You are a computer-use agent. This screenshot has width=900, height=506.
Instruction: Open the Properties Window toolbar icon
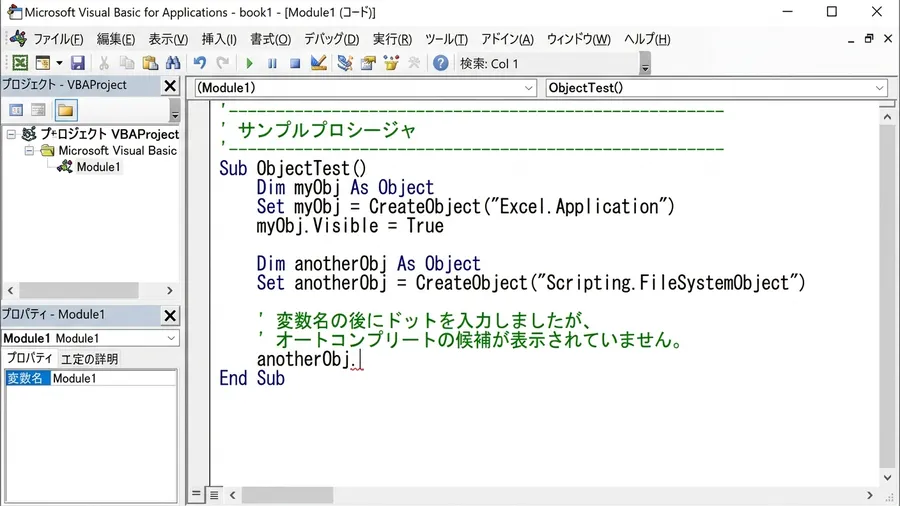tap(368, 63)
